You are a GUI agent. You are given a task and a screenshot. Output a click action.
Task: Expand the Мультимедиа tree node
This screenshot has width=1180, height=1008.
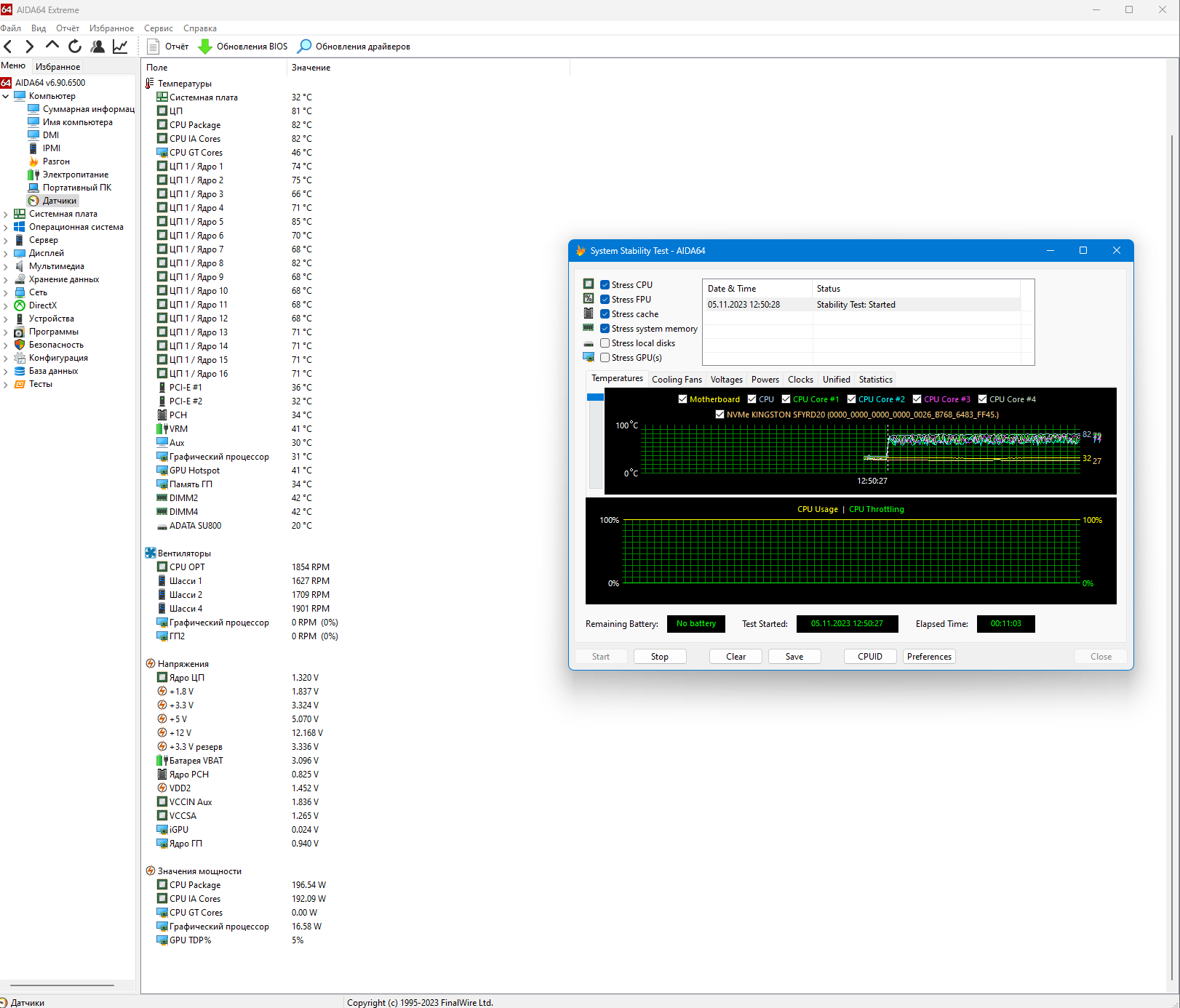pos(6,266)
